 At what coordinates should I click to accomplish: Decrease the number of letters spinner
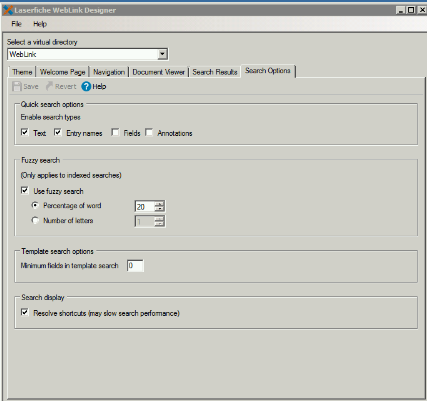click(x=159, y=224)
